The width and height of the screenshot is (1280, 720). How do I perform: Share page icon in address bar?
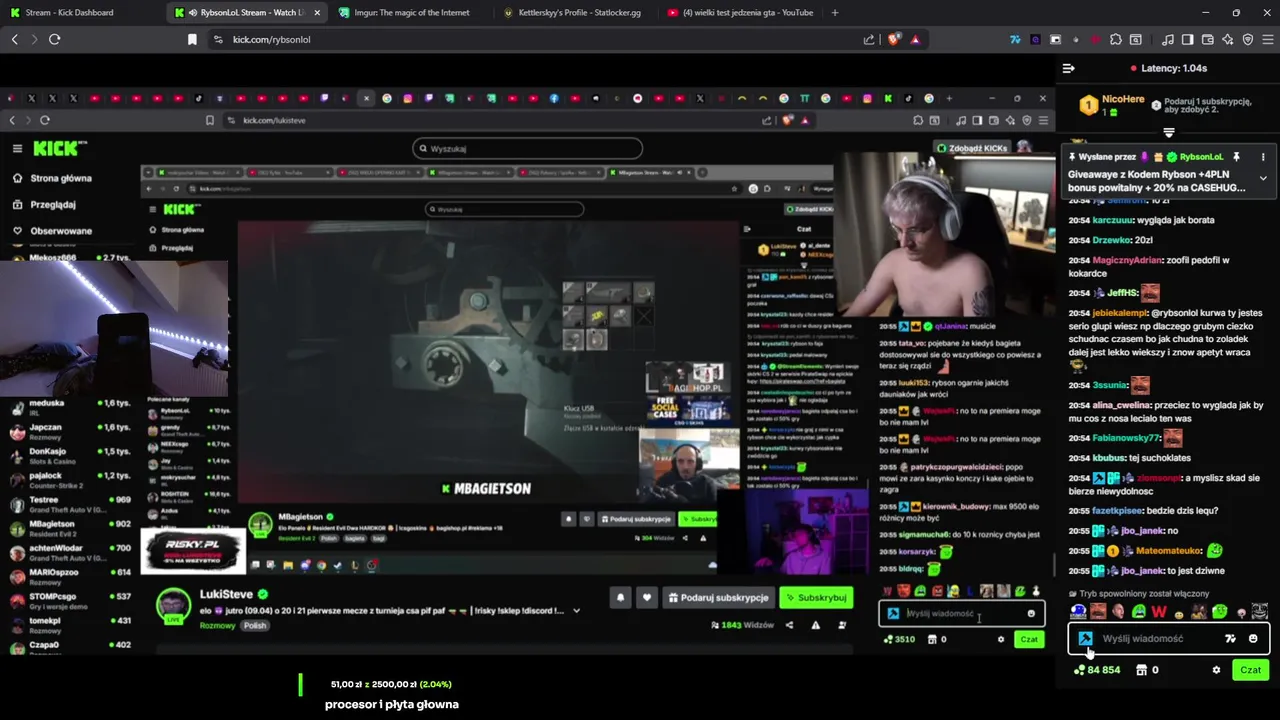pyautogui.click(x=869, y=39)
